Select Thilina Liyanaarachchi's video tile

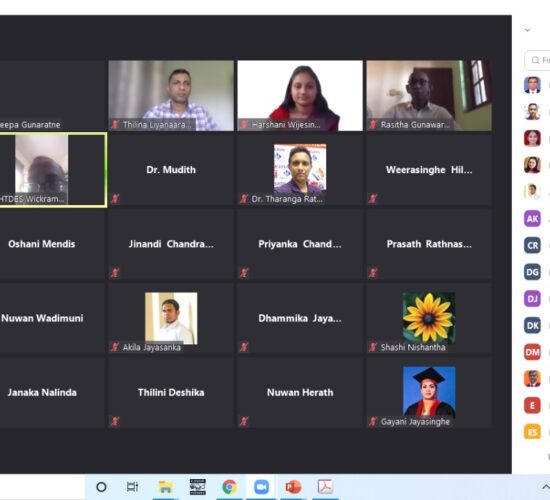tap(171, 95)
